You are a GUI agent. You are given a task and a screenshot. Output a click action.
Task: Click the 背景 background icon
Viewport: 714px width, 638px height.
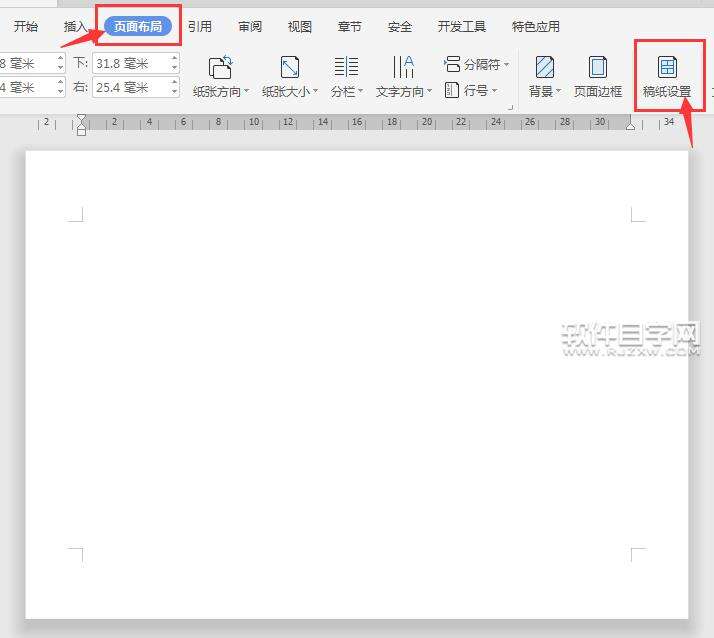pos(545,67)
